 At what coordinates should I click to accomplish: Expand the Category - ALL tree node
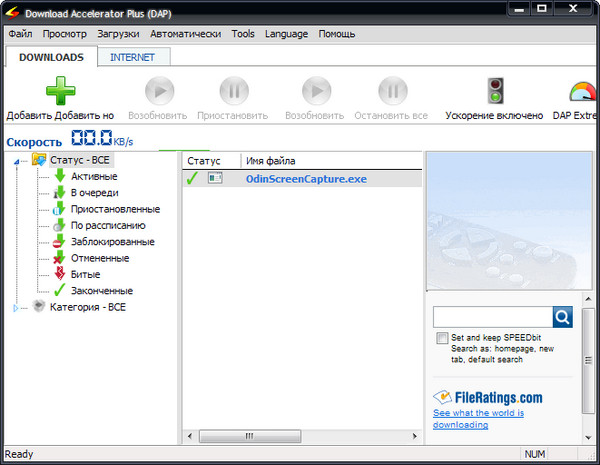15,308
